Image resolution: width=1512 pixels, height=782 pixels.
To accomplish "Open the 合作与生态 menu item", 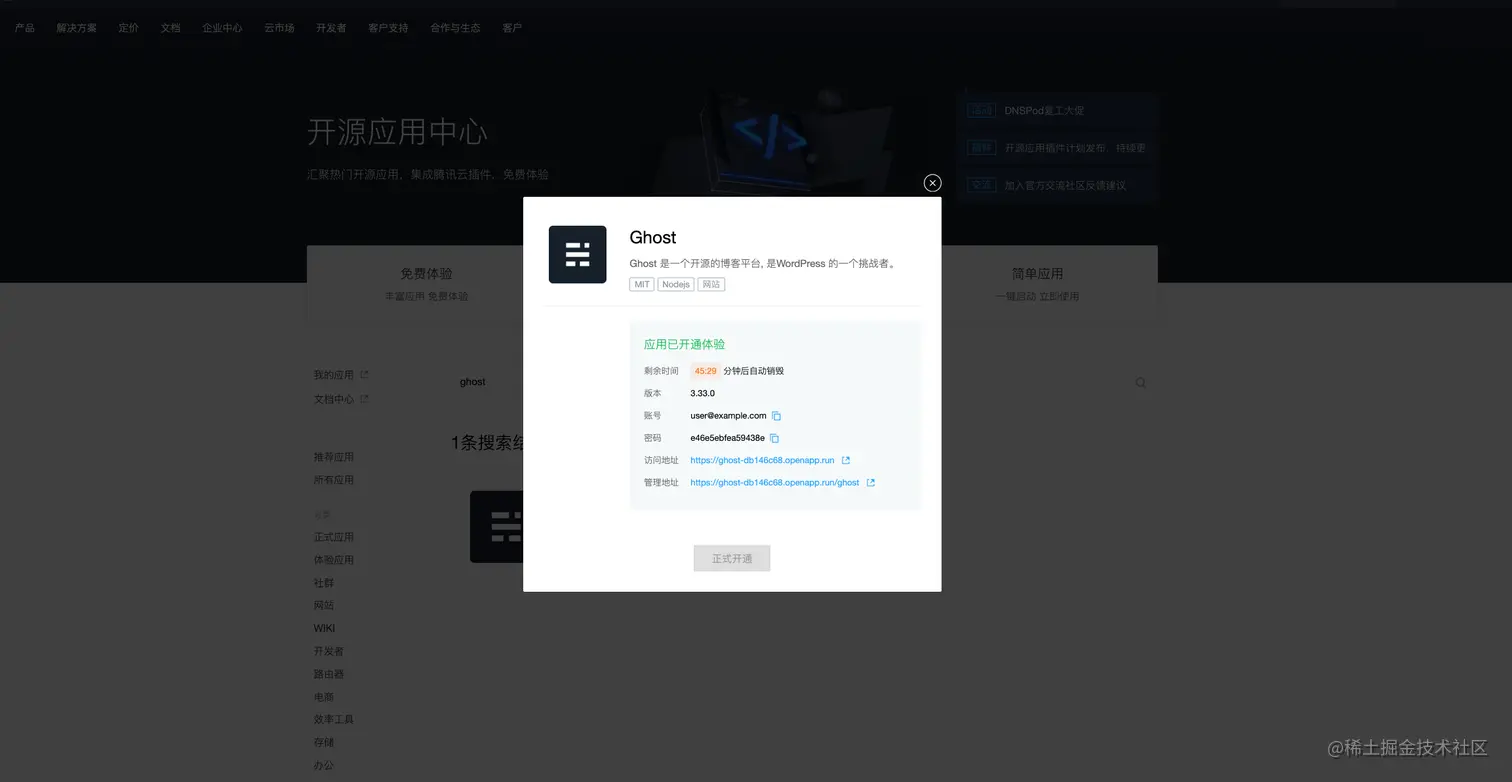I will click(455, 28).
